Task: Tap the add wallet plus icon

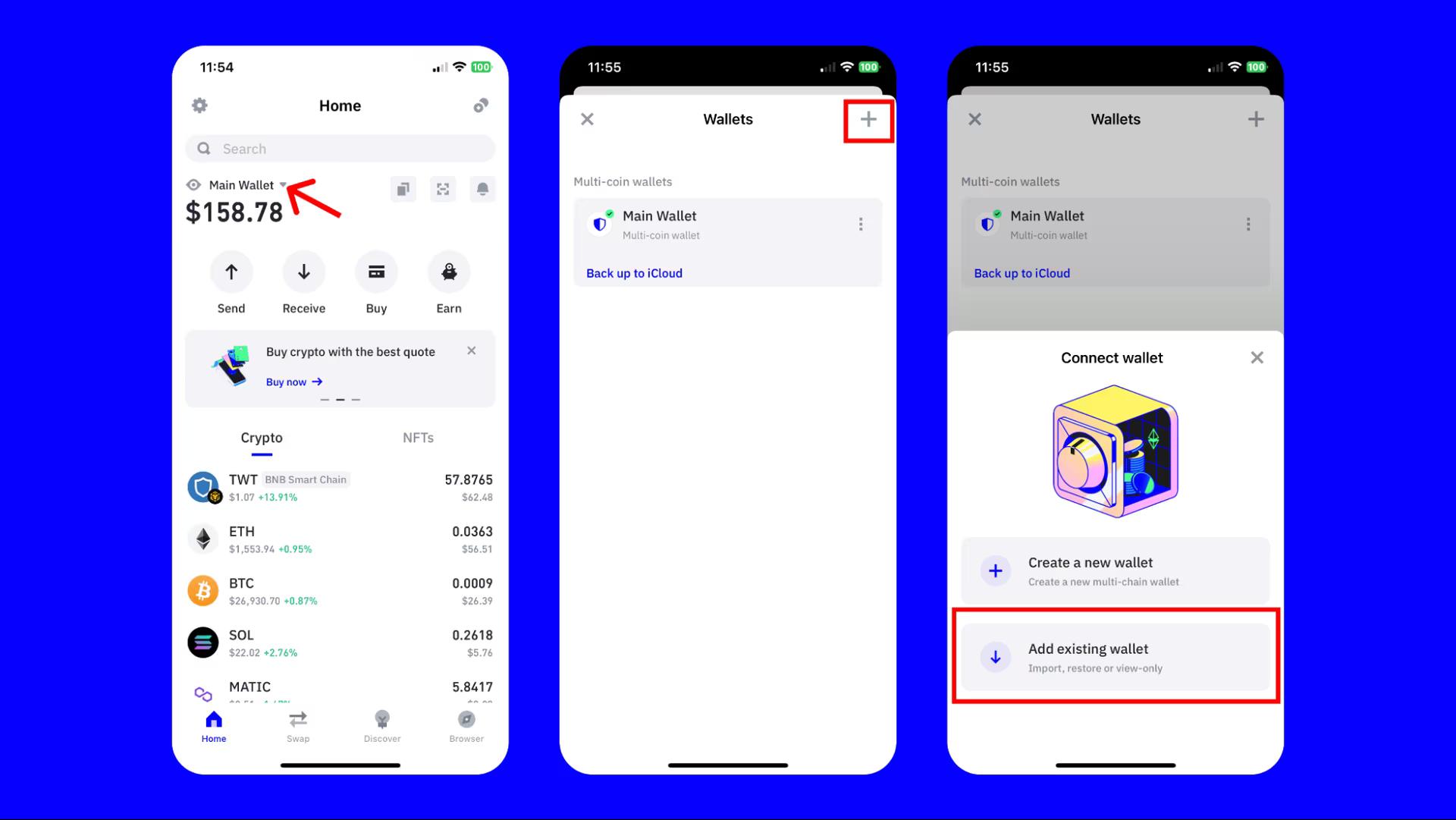Action: [867, 119]
